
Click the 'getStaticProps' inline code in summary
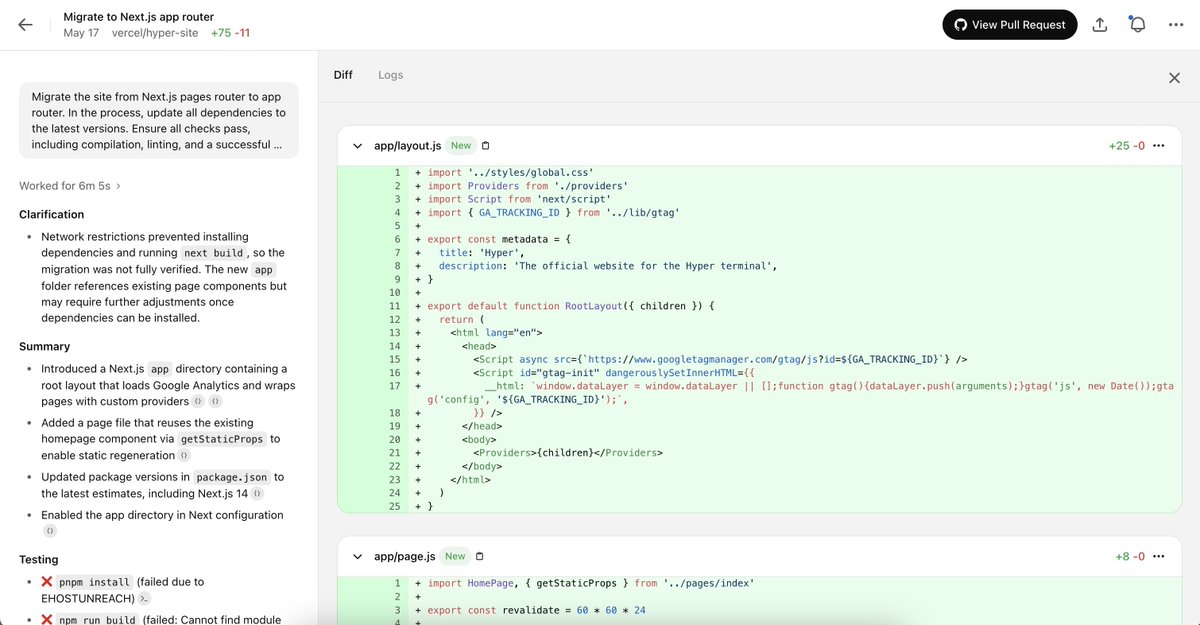(224, 439)
